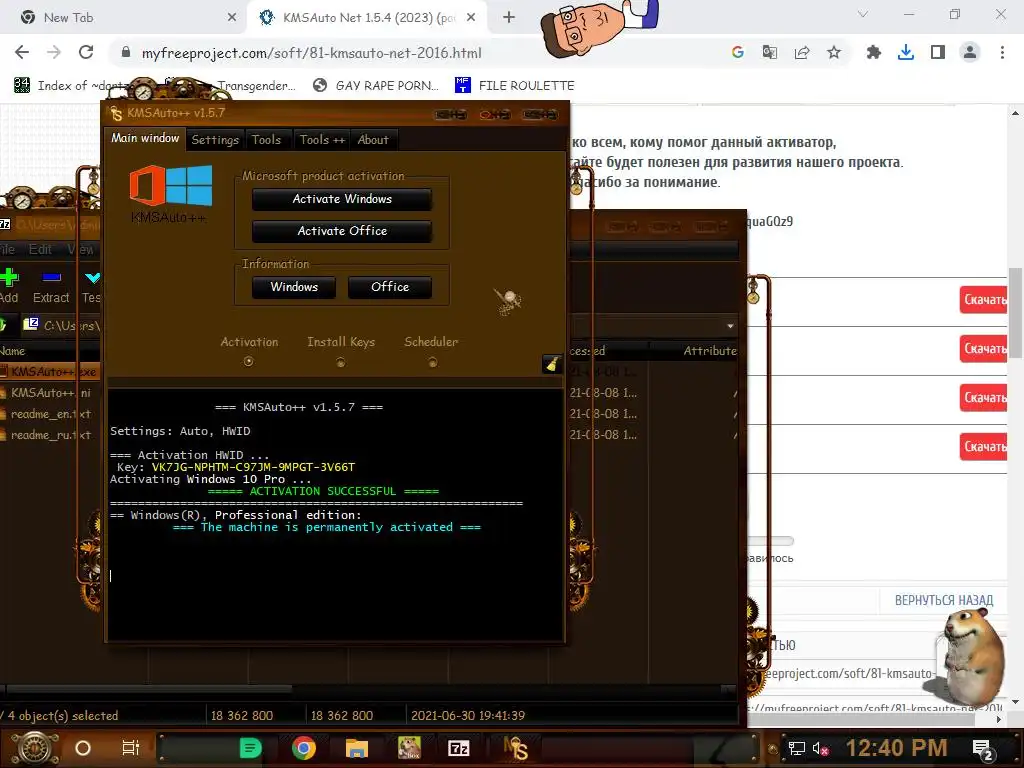Click the Google icon in address bar
Viewport: 1024px width, 768px height.
pos(737,52)
